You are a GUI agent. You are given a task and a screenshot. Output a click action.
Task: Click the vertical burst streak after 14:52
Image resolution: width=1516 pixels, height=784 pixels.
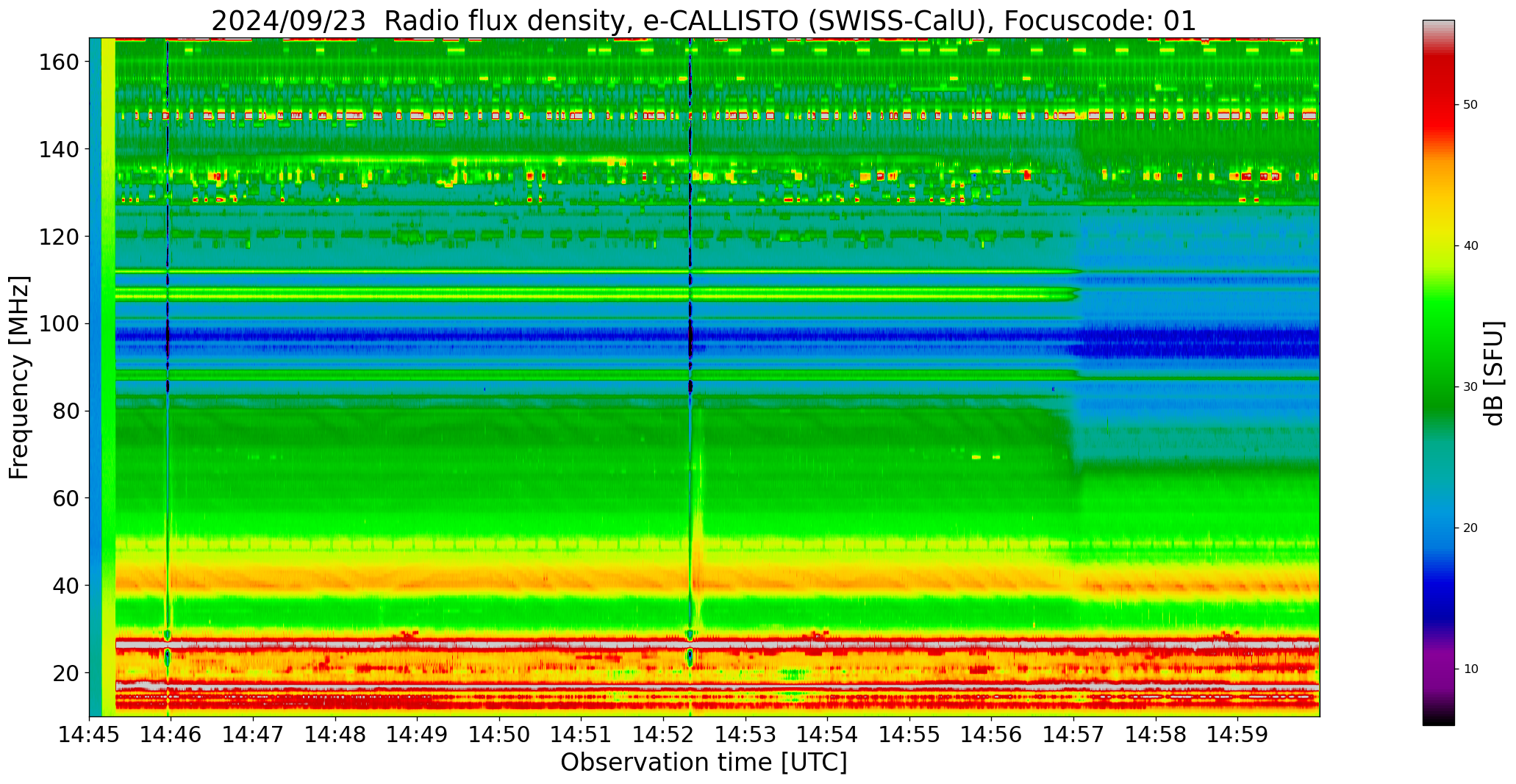(x=690, y=377)
